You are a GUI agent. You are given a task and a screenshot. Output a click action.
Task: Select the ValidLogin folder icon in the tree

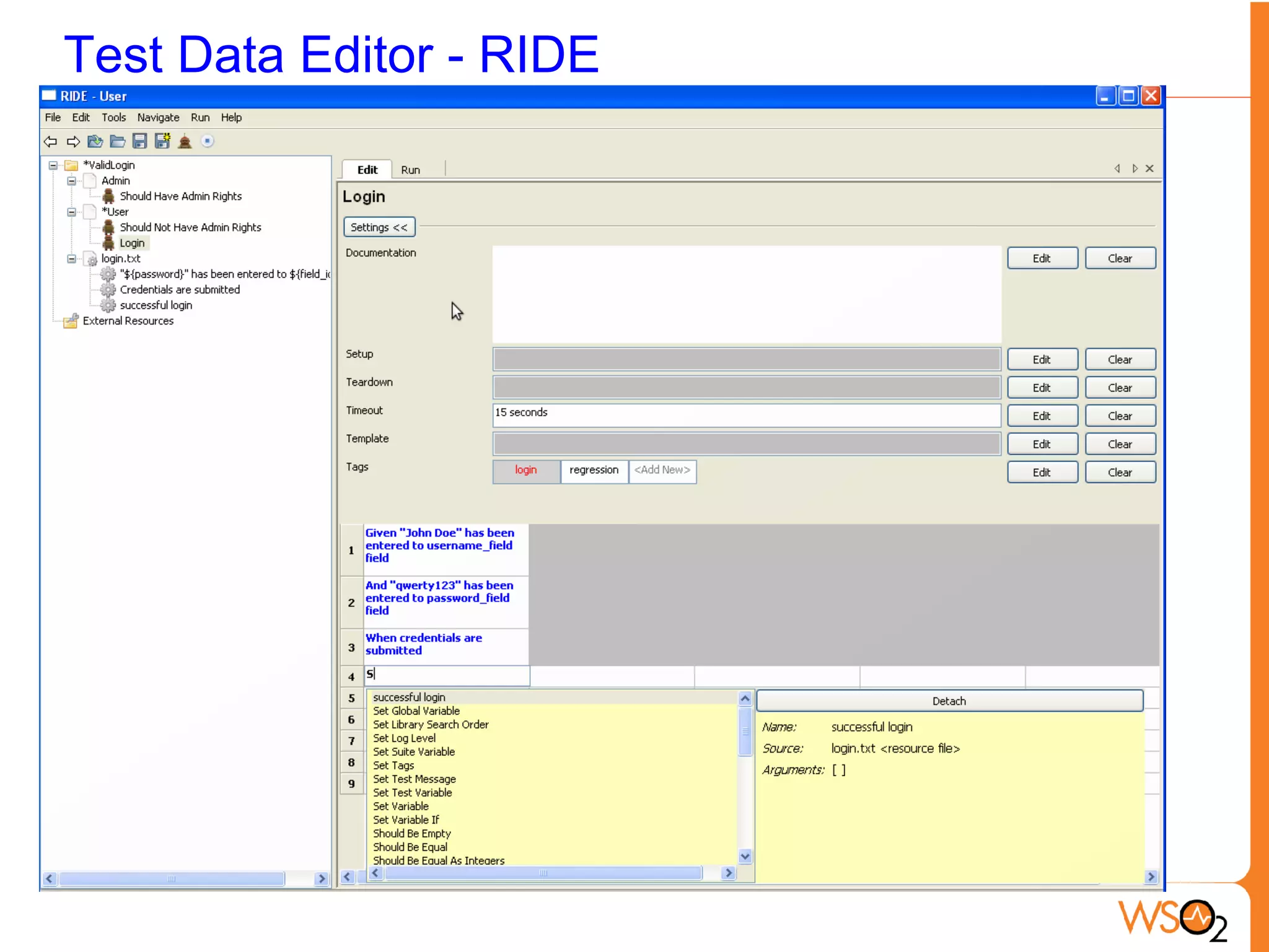pos(72,165)
